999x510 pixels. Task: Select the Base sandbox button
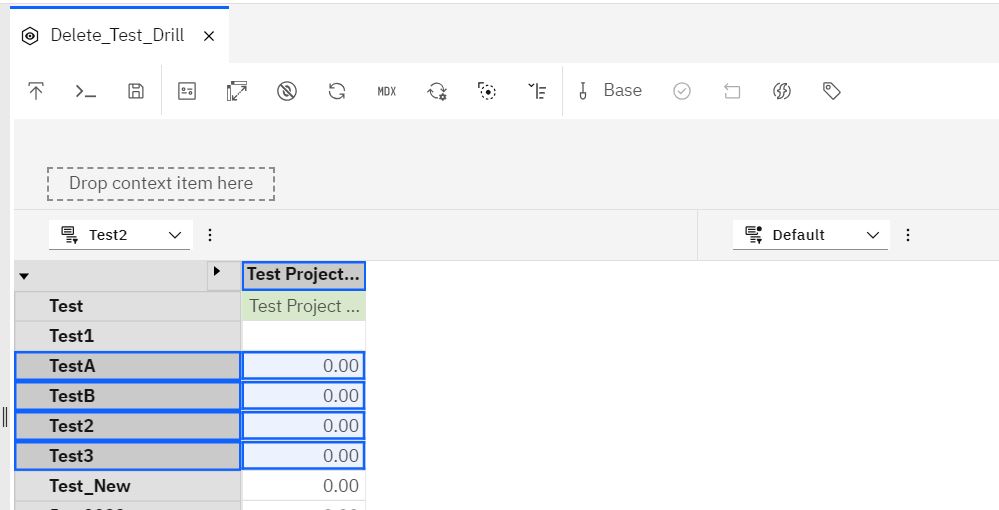coord(610,91)
